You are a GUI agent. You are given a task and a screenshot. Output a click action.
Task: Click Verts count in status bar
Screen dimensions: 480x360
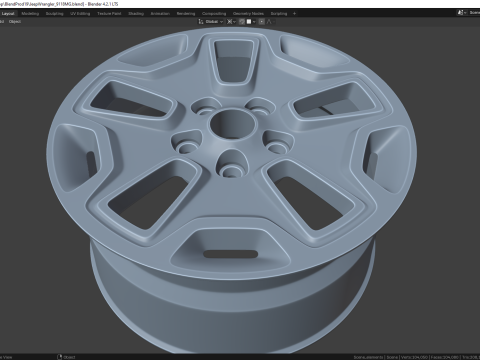(414, 357)
